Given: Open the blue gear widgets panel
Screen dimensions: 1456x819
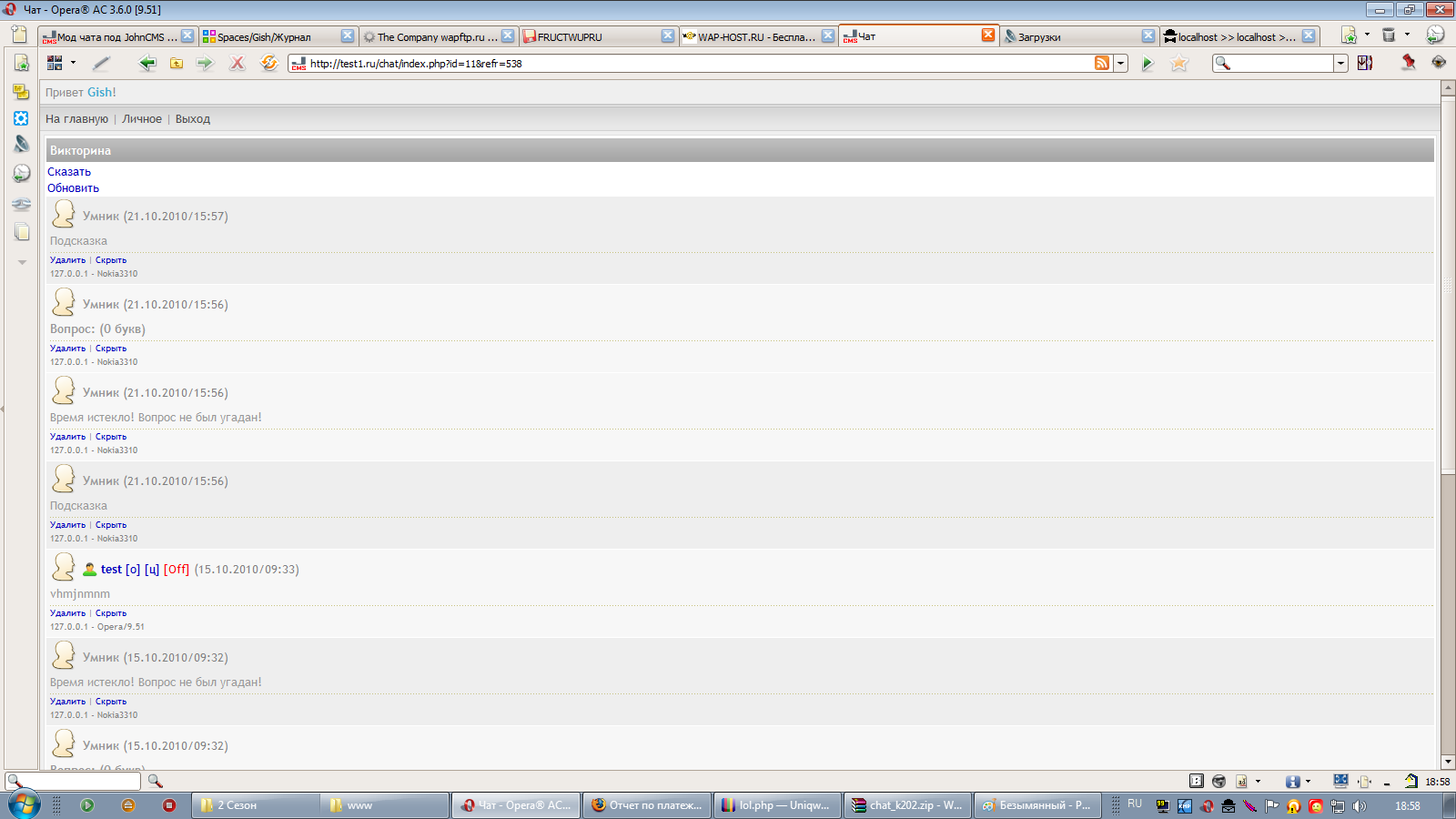Looking at the screenshot, I should click(x=21, y=118).
